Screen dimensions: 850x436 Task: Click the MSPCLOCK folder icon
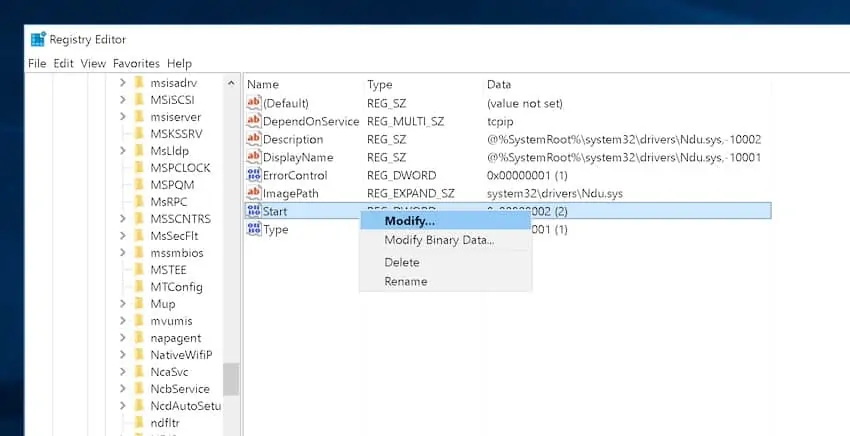point(139,168)
